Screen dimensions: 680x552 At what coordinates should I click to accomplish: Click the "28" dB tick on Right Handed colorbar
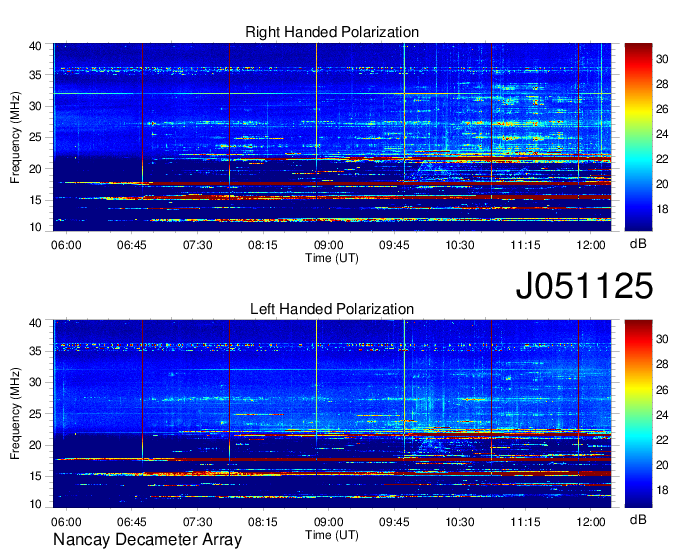(662, 84)
